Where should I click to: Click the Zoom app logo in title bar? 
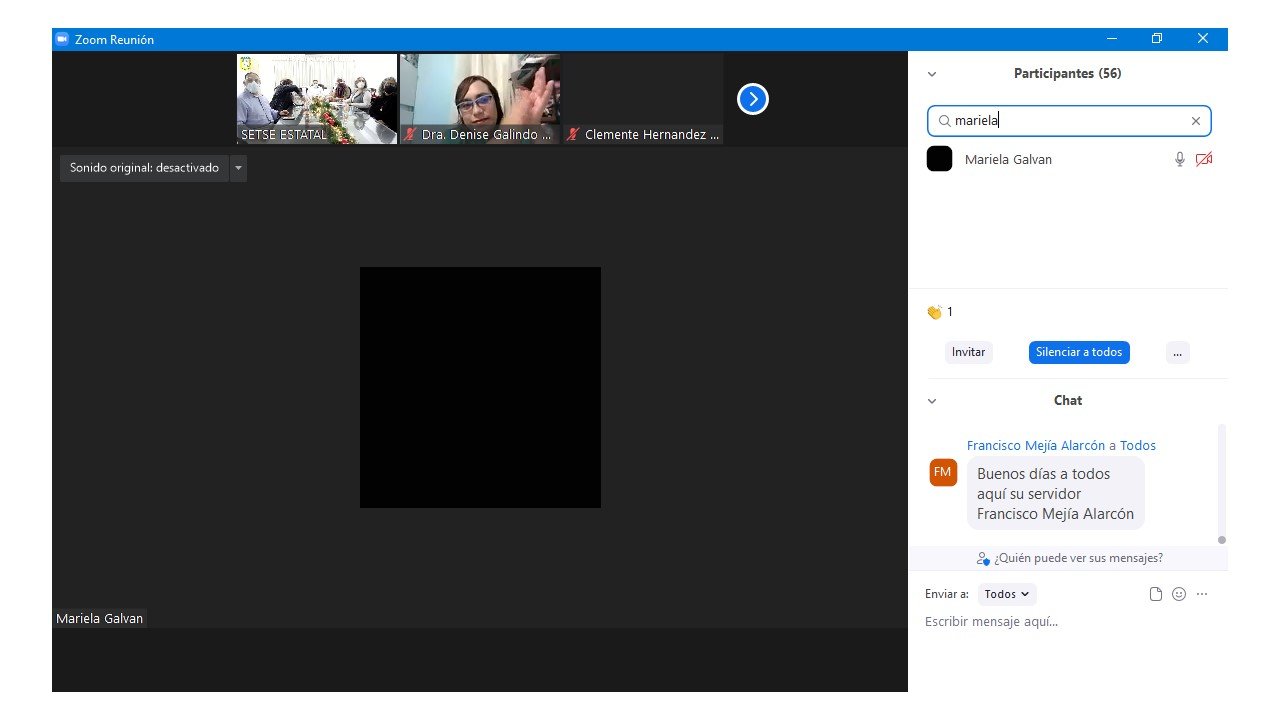62,39
